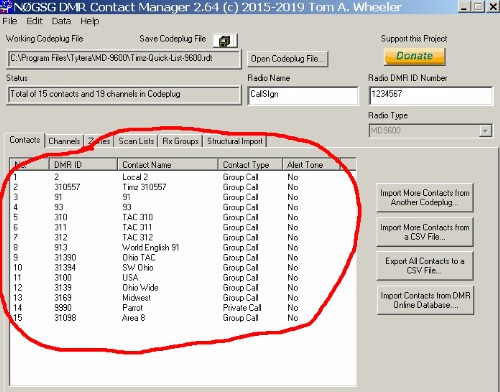Click DMR ID 9990 cell
Image resolution: width=500 pixels, height=392 pixels.
[63, 307]
